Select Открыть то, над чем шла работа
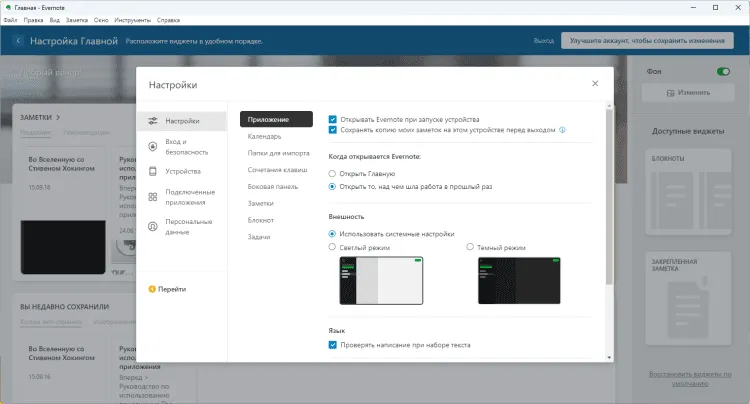Screen dimensions: 750x404 coord(332,186)
